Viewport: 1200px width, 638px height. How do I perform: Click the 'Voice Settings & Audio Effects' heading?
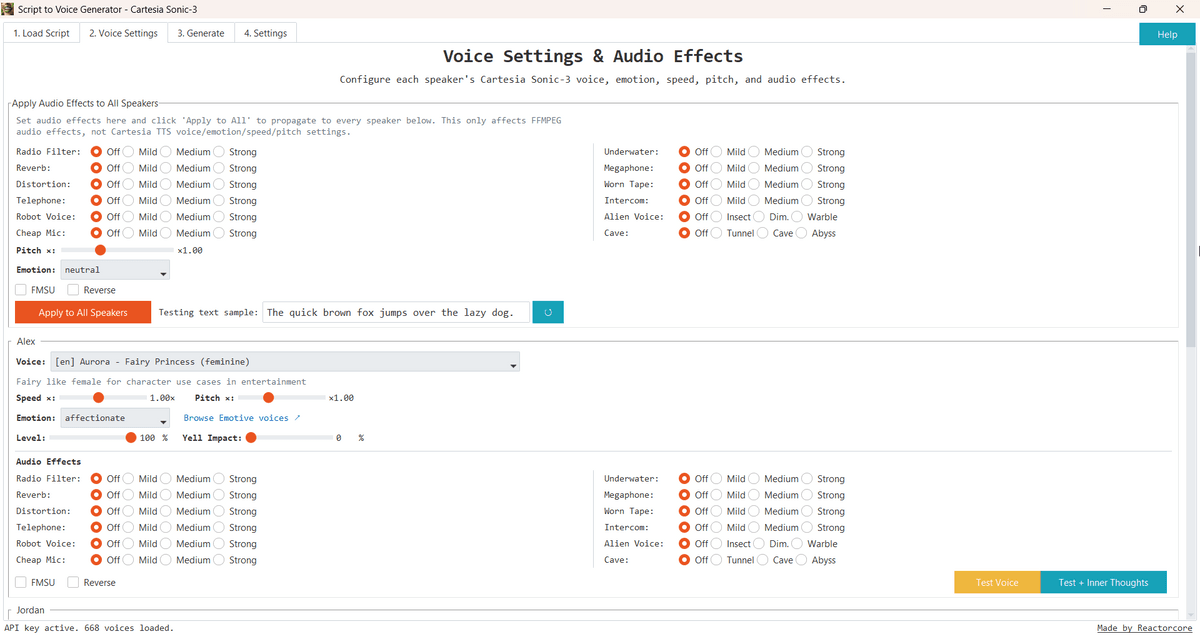[593, 57]
